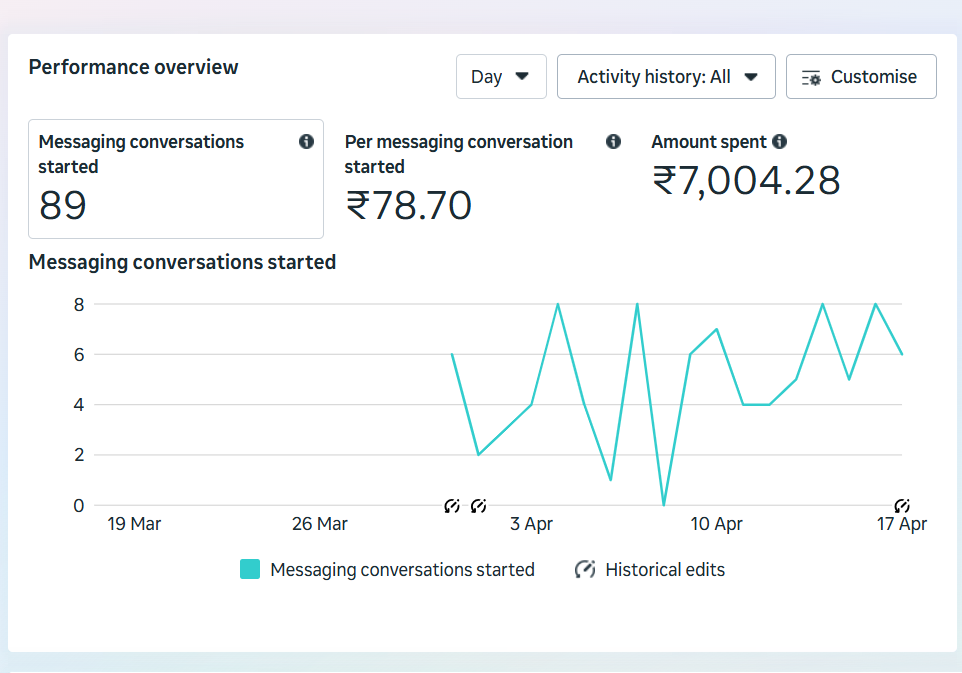Toggle the Messaging conversations started legend entry

click(403, 569)
